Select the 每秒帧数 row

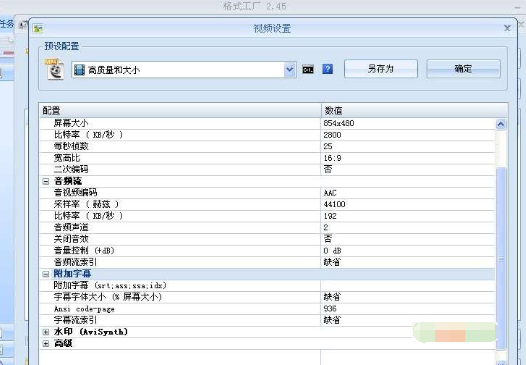tap(267, 146)
